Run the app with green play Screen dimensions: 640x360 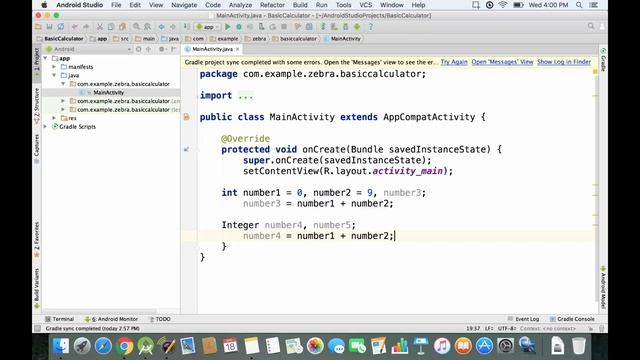(x=228, y=27)
